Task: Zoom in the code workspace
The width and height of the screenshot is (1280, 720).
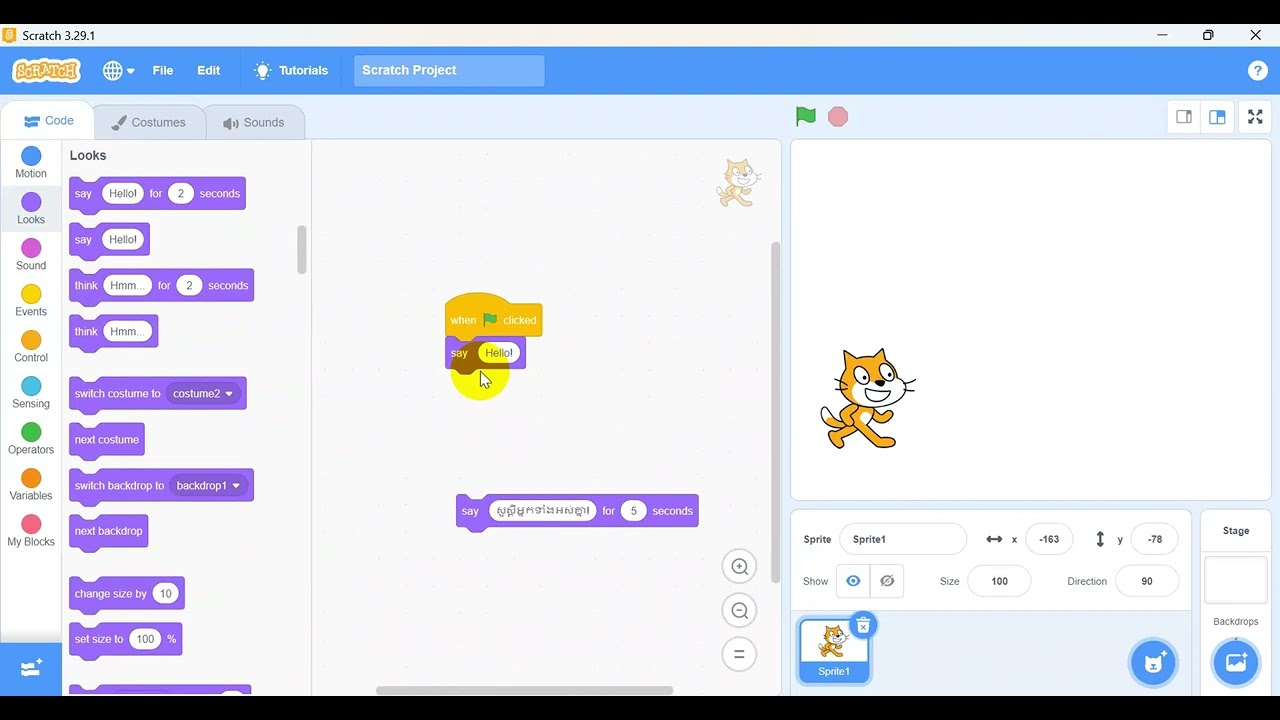Action: coord(740,567)
